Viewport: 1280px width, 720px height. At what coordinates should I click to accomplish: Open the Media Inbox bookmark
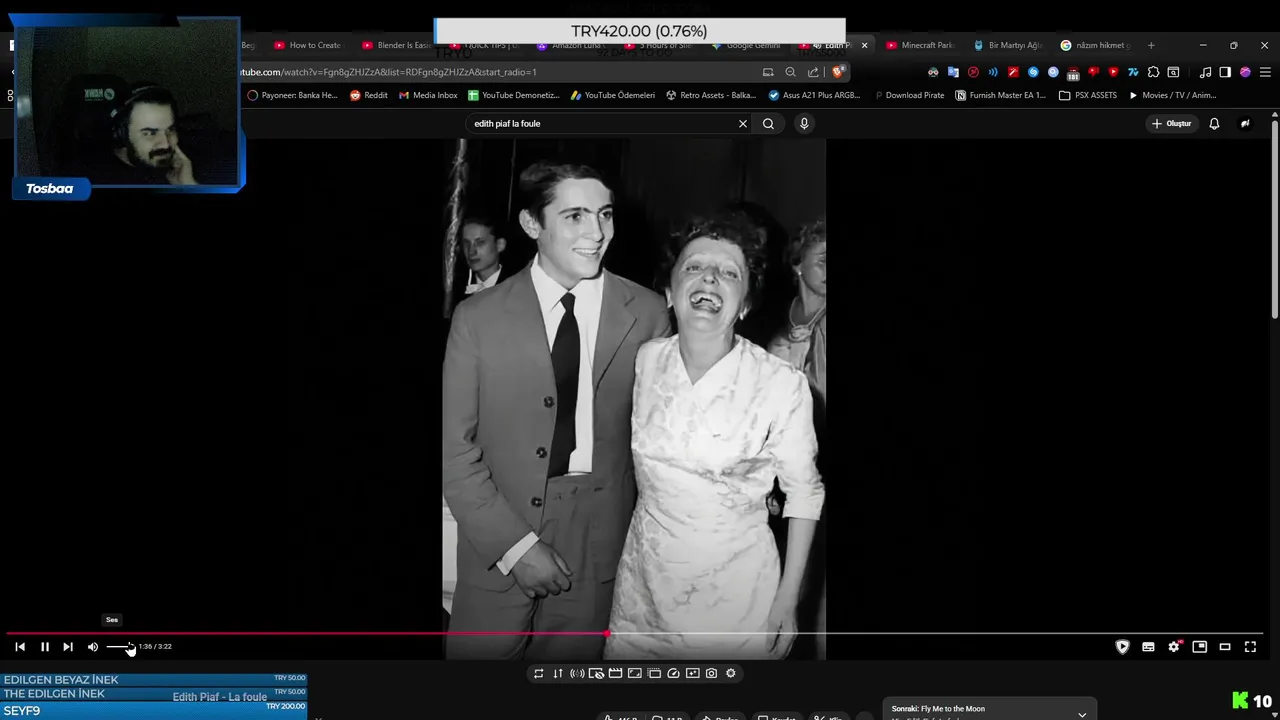(428, 95)
